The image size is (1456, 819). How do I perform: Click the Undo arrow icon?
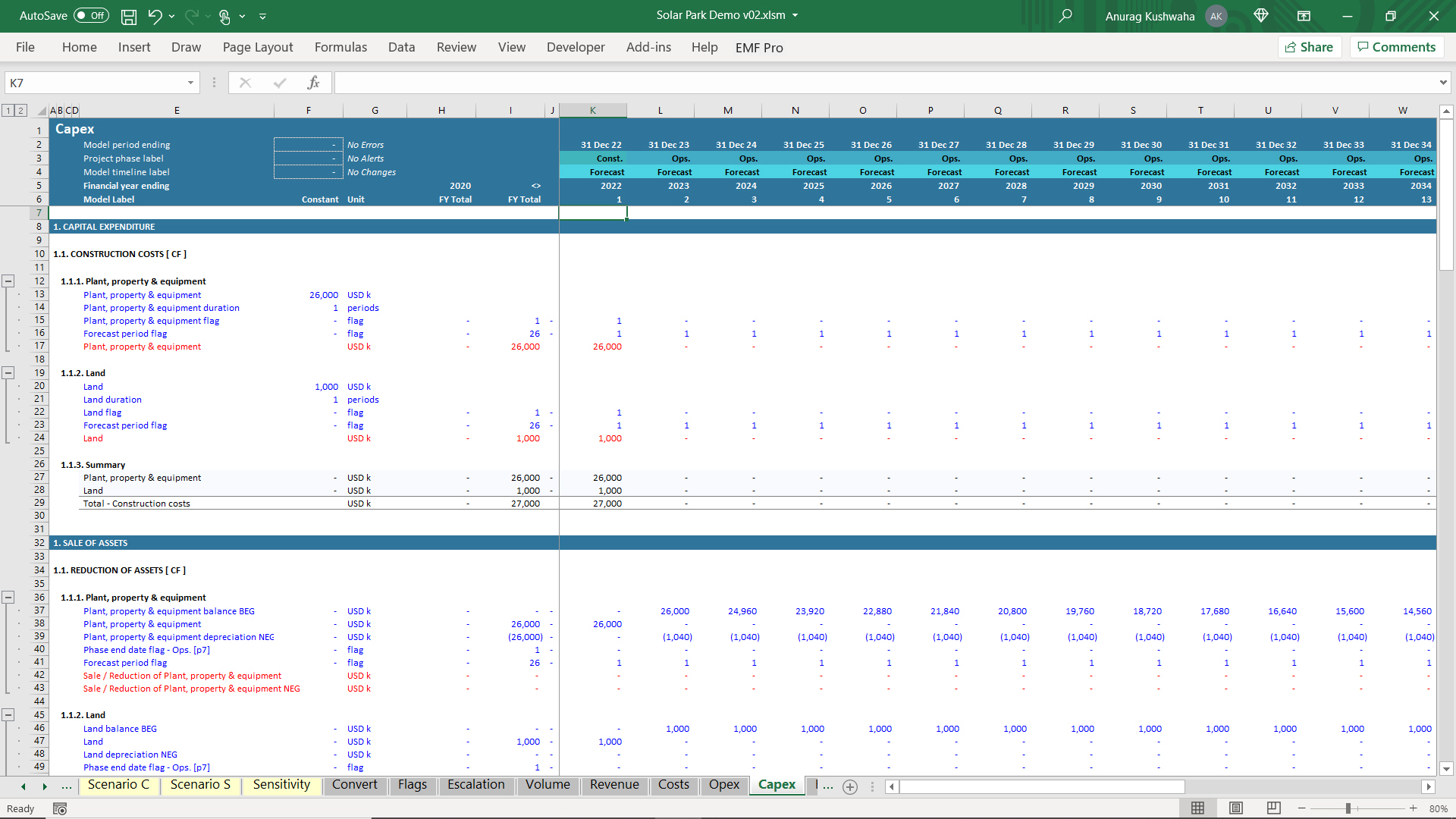[155, 16]
